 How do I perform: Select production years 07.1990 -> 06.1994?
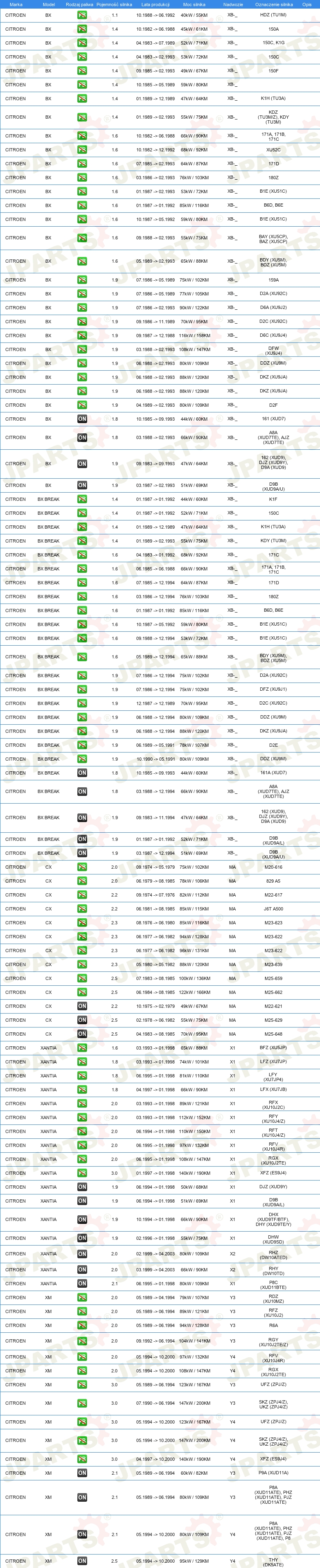pos(155,1404)
